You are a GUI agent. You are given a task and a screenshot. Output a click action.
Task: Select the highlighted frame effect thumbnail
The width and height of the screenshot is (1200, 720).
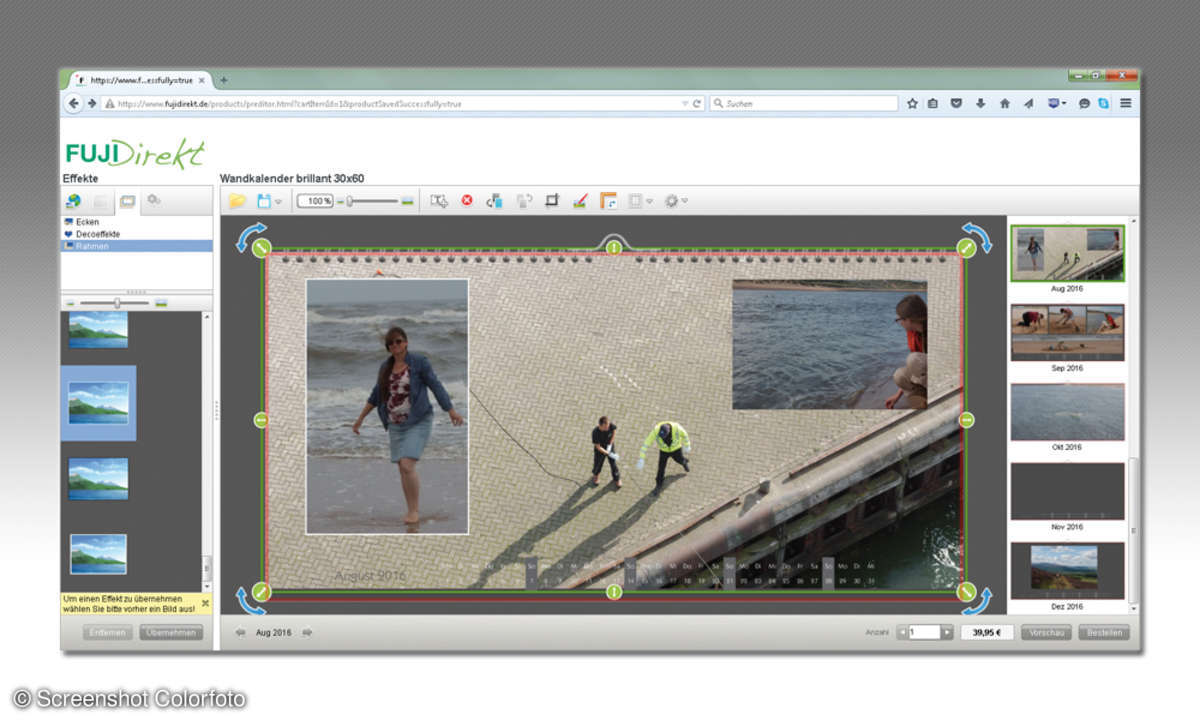(98, 403)
